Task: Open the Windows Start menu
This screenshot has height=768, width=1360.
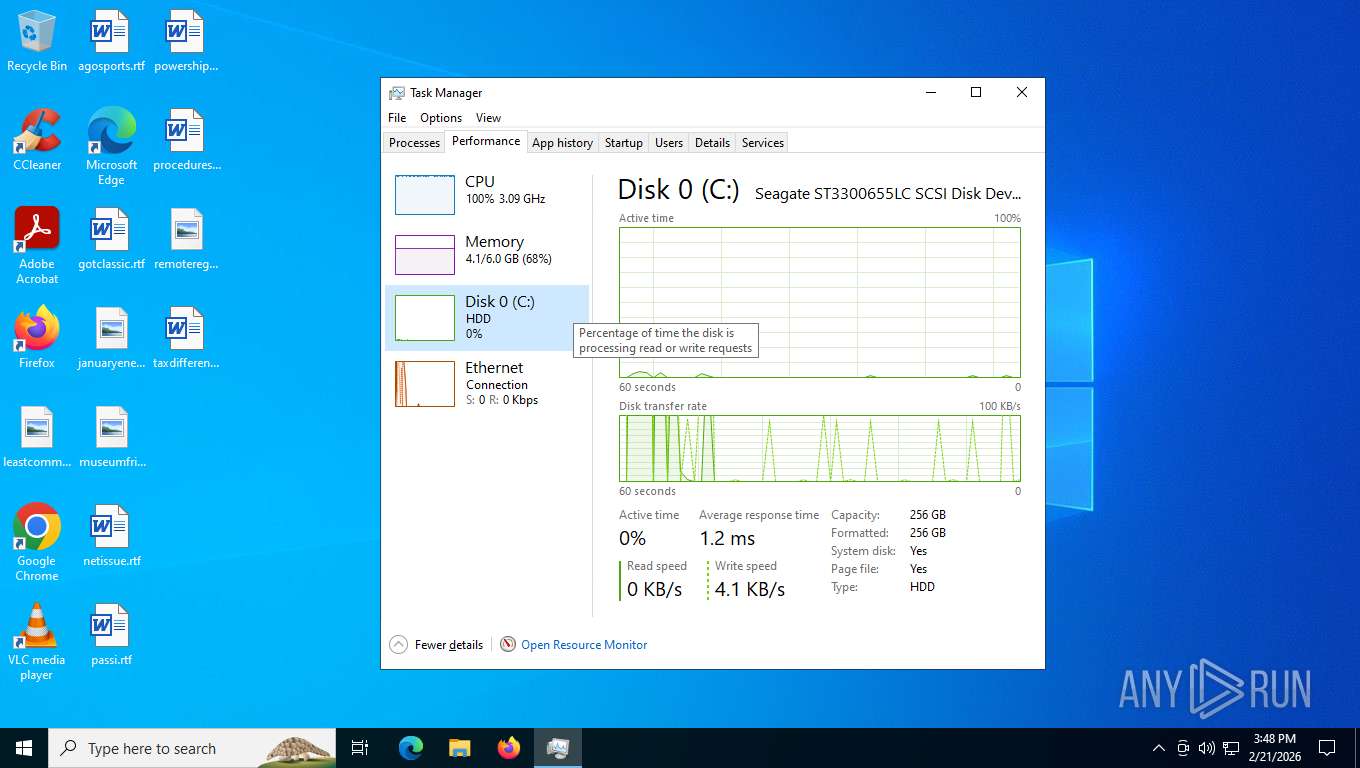Action: 24,748
